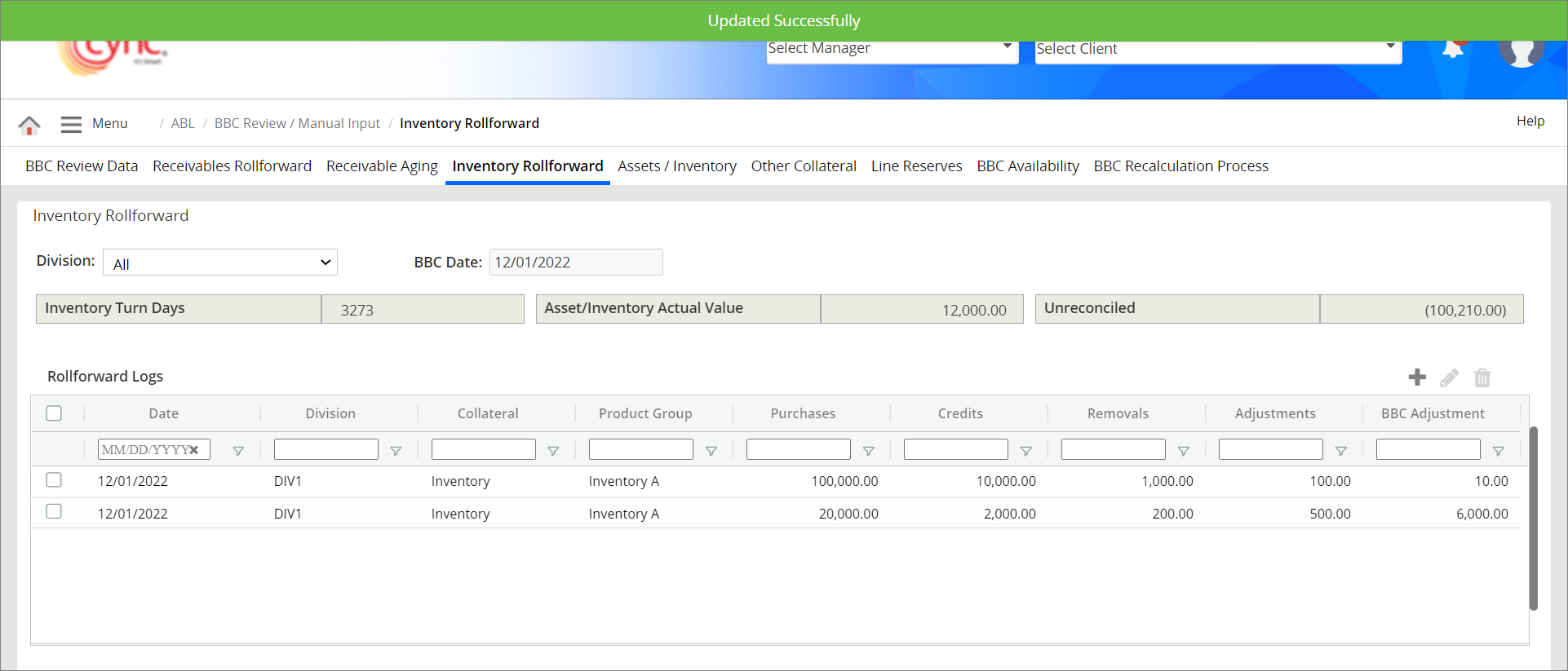1568x671 pixels.
Task: Navigate to BBC Review / Manual Input breadcrumb
Action: (297, 123)
